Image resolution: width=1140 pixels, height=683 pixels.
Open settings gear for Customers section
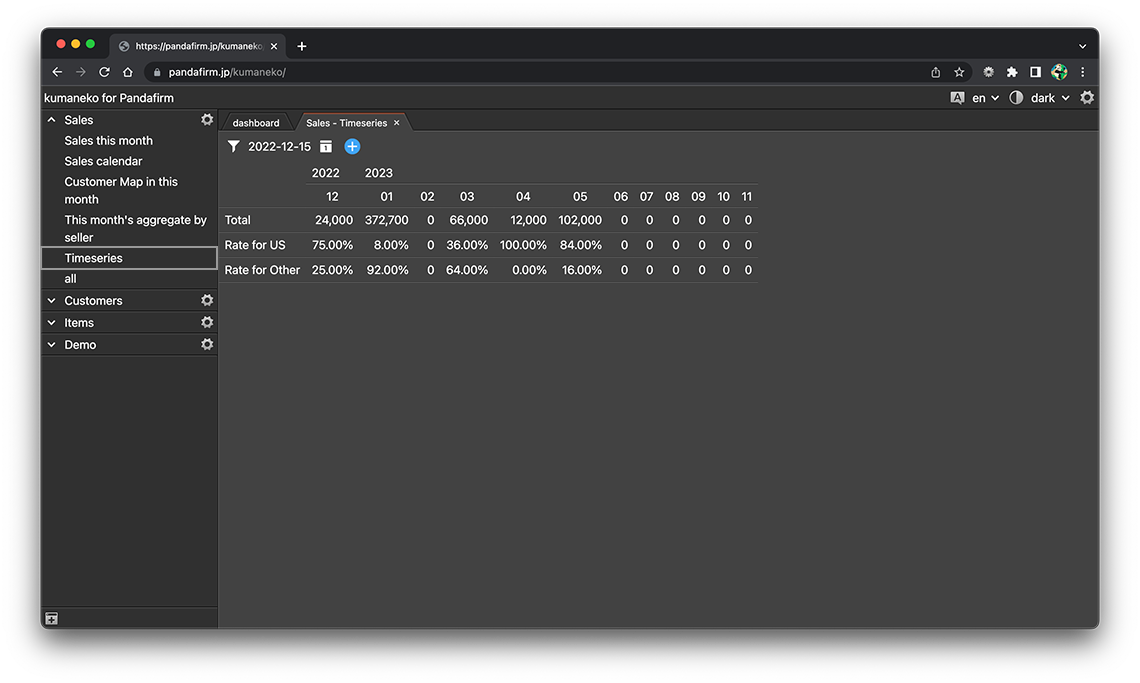(x=207, y=301)
